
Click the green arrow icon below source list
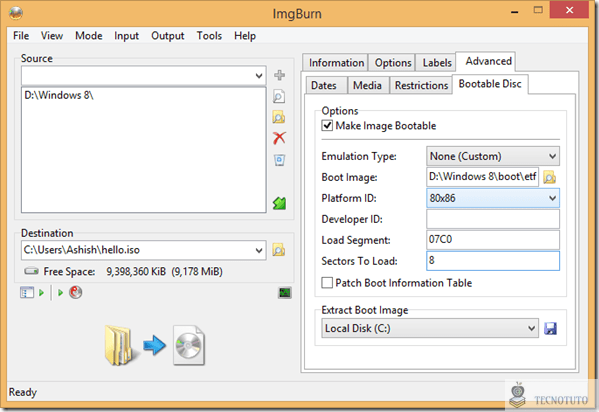tap(280, 203)
